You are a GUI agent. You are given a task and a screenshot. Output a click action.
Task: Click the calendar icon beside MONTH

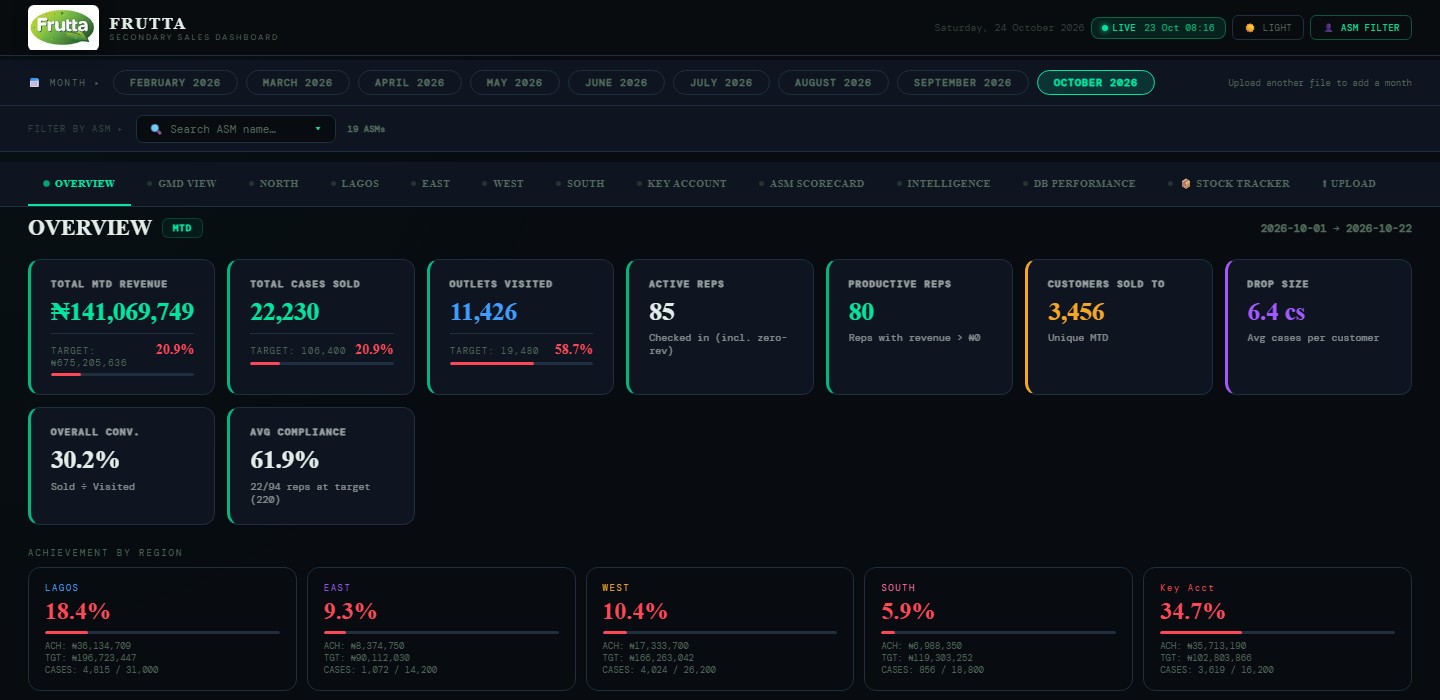tap(35, 83)
